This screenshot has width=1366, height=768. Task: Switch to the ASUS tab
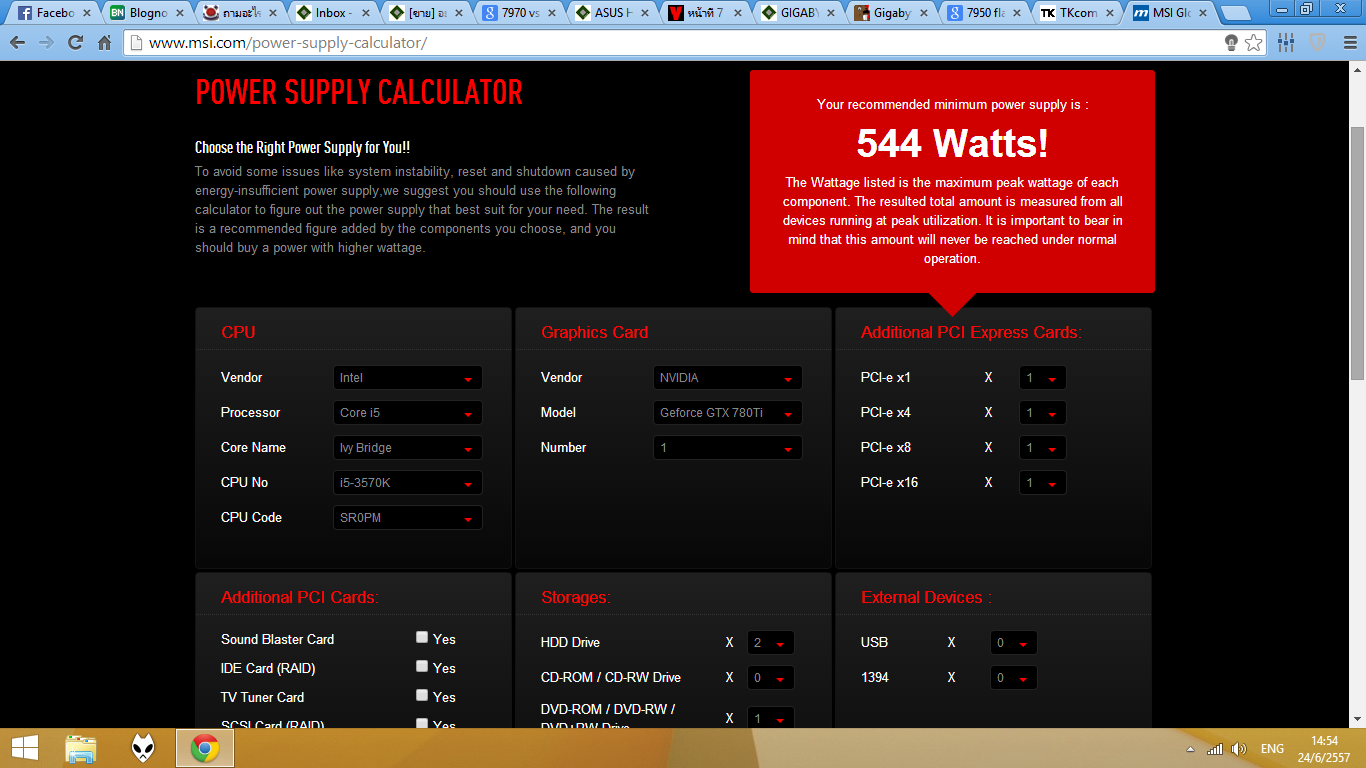(x=612, y=13)
